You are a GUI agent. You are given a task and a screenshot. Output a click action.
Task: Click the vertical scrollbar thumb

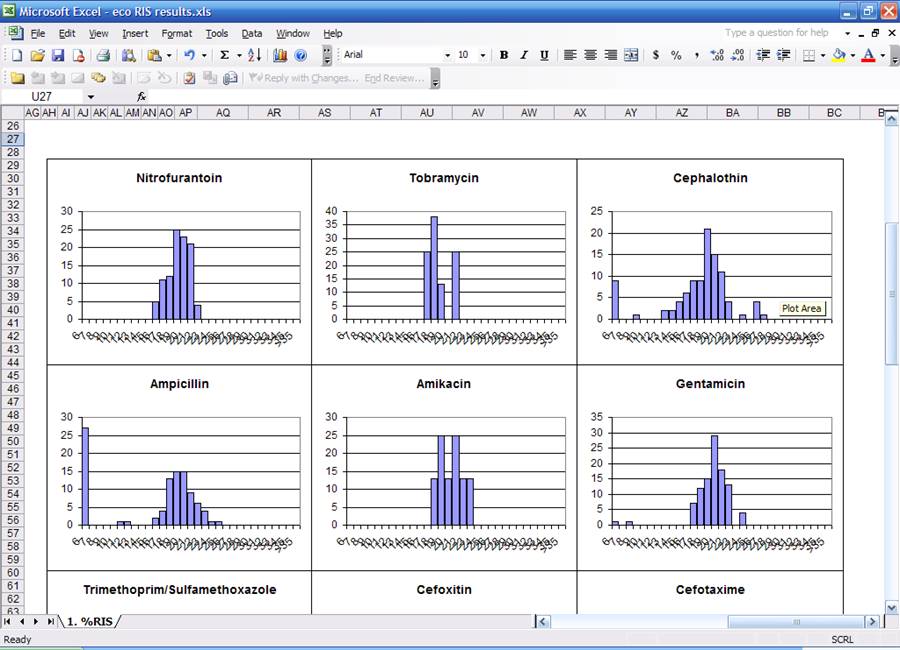pyautogui.click(x=891, y=293)
